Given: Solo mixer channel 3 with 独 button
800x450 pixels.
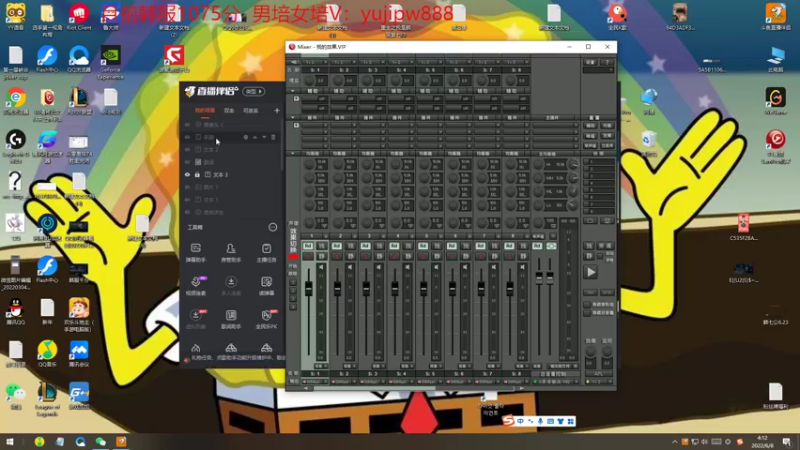Looking at the screenshot, I should [x=379, y=246].
